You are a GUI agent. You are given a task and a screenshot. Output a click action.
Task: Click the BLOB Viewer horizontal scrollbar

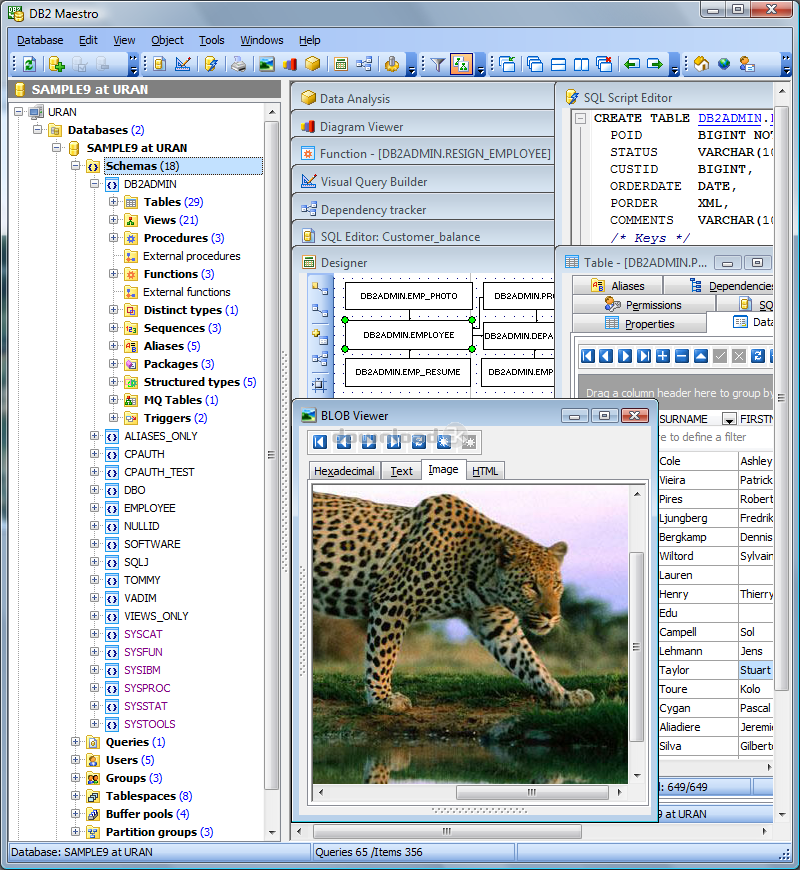click(x=470, y=792)
